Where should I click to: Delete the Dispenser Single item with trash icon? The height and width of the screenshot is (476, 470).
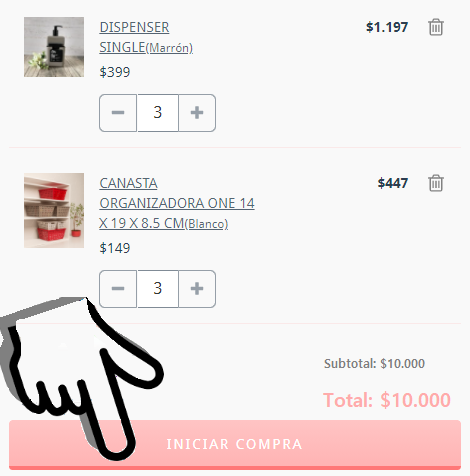(x=436, y=27)
